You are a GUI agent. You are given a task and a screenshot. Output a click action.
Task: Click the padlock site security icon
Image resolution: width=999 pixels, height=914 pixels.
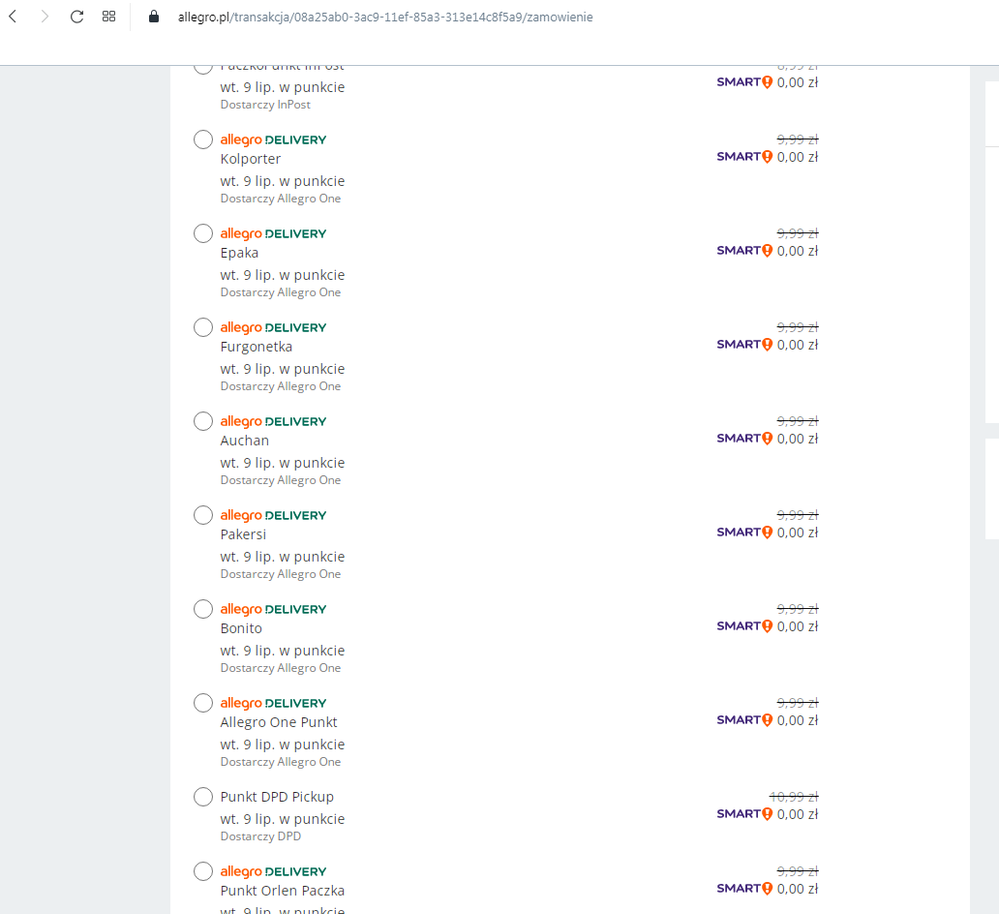[154, 17]
